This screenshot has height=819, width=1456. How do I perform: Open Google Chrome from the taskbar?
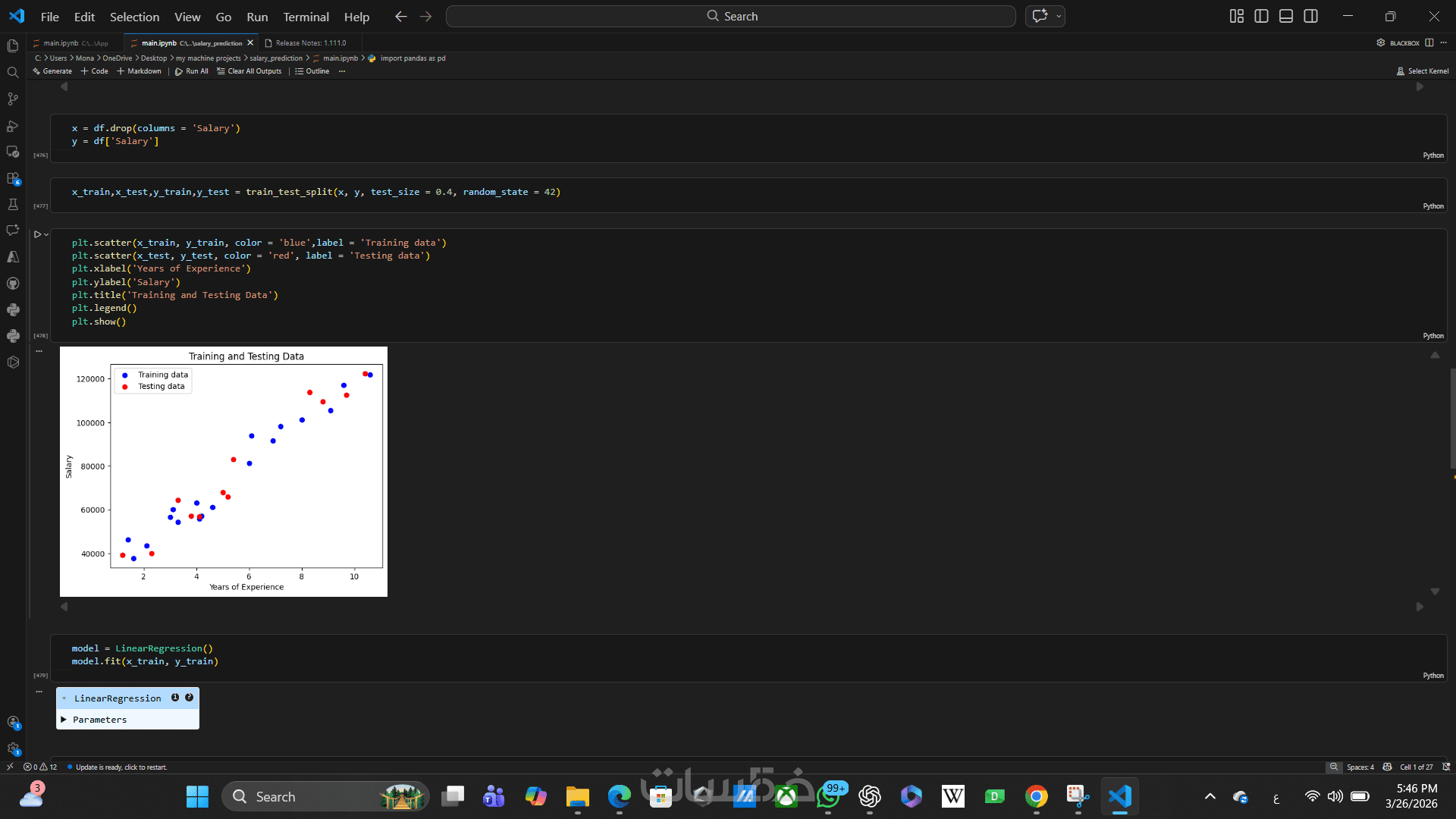click(x=1036, y=796)
